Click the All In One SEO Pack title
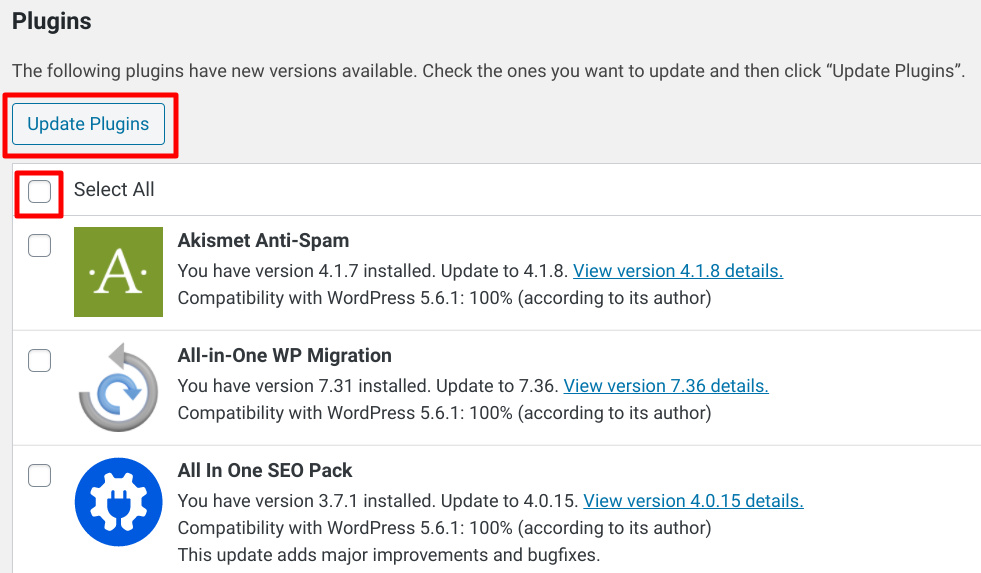Screen dimensions: 981x573 pos(265,470)
